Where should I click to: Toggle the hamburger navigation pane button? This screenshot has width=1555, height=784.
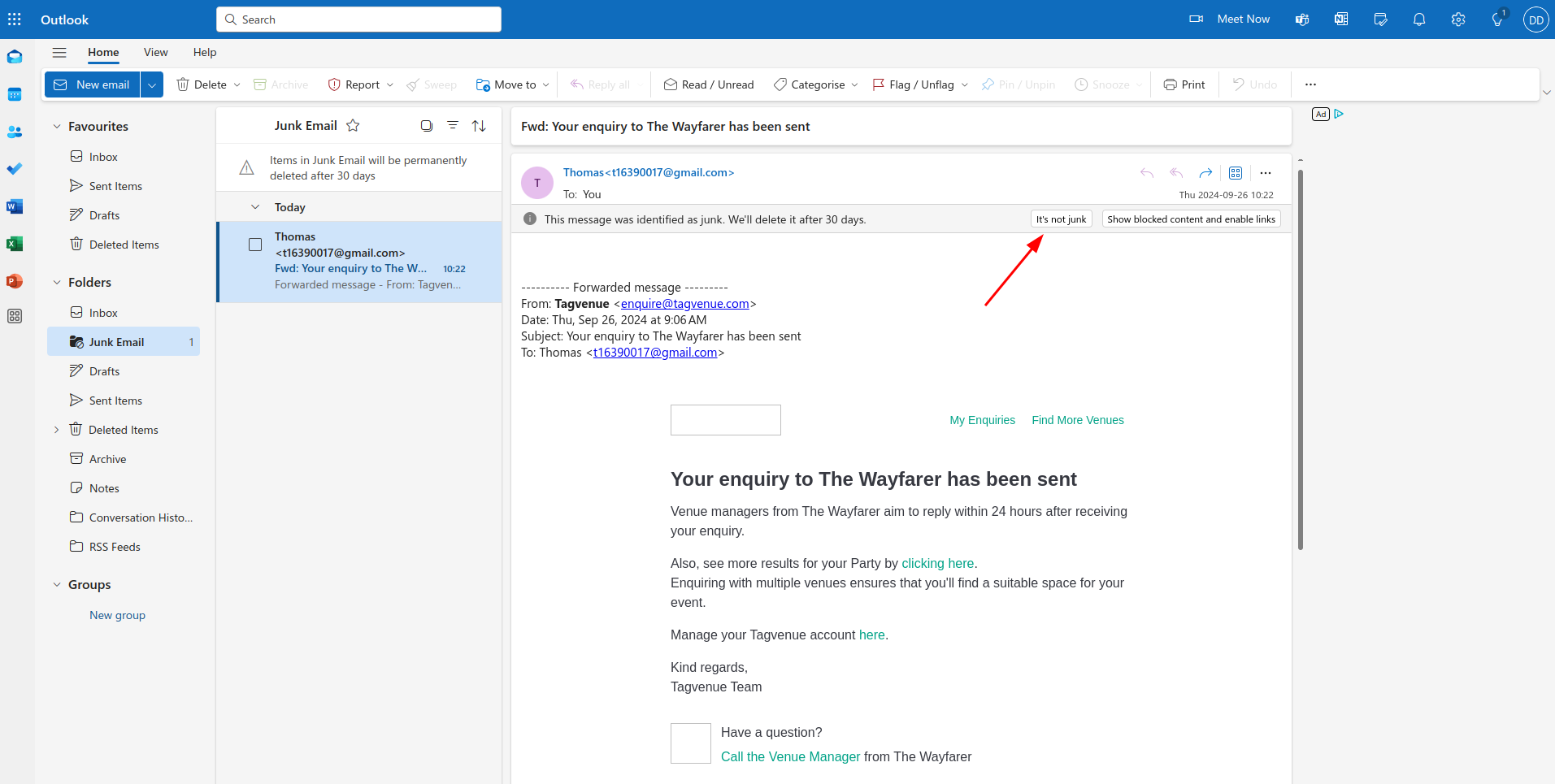[59, 53]
